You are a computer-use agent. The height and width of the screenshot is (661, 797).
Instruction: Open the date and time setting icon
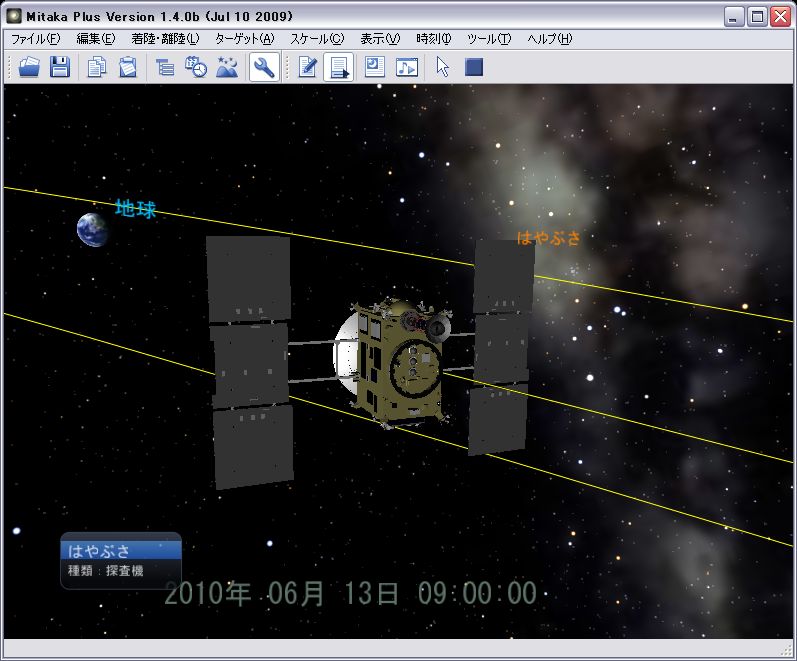pyautogui.click(x=196, y=67)
